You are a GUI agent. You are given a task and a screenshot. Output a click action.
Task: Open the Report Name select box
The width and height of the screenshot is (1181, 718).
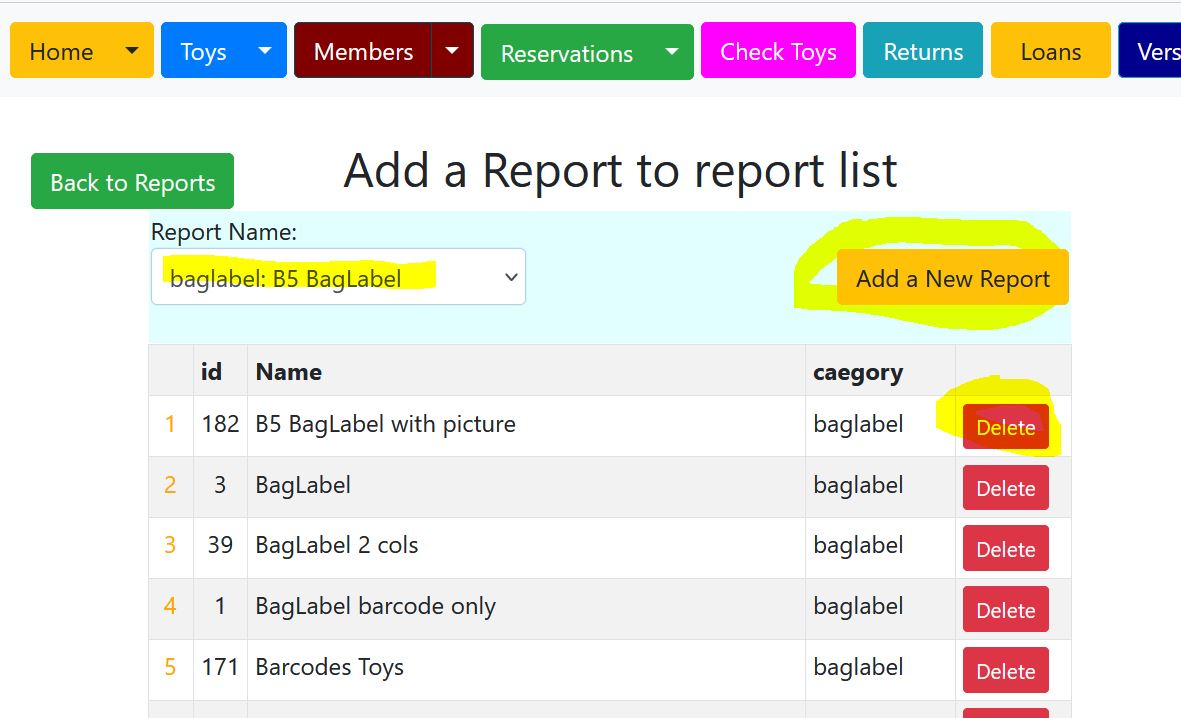coord(338,277)
